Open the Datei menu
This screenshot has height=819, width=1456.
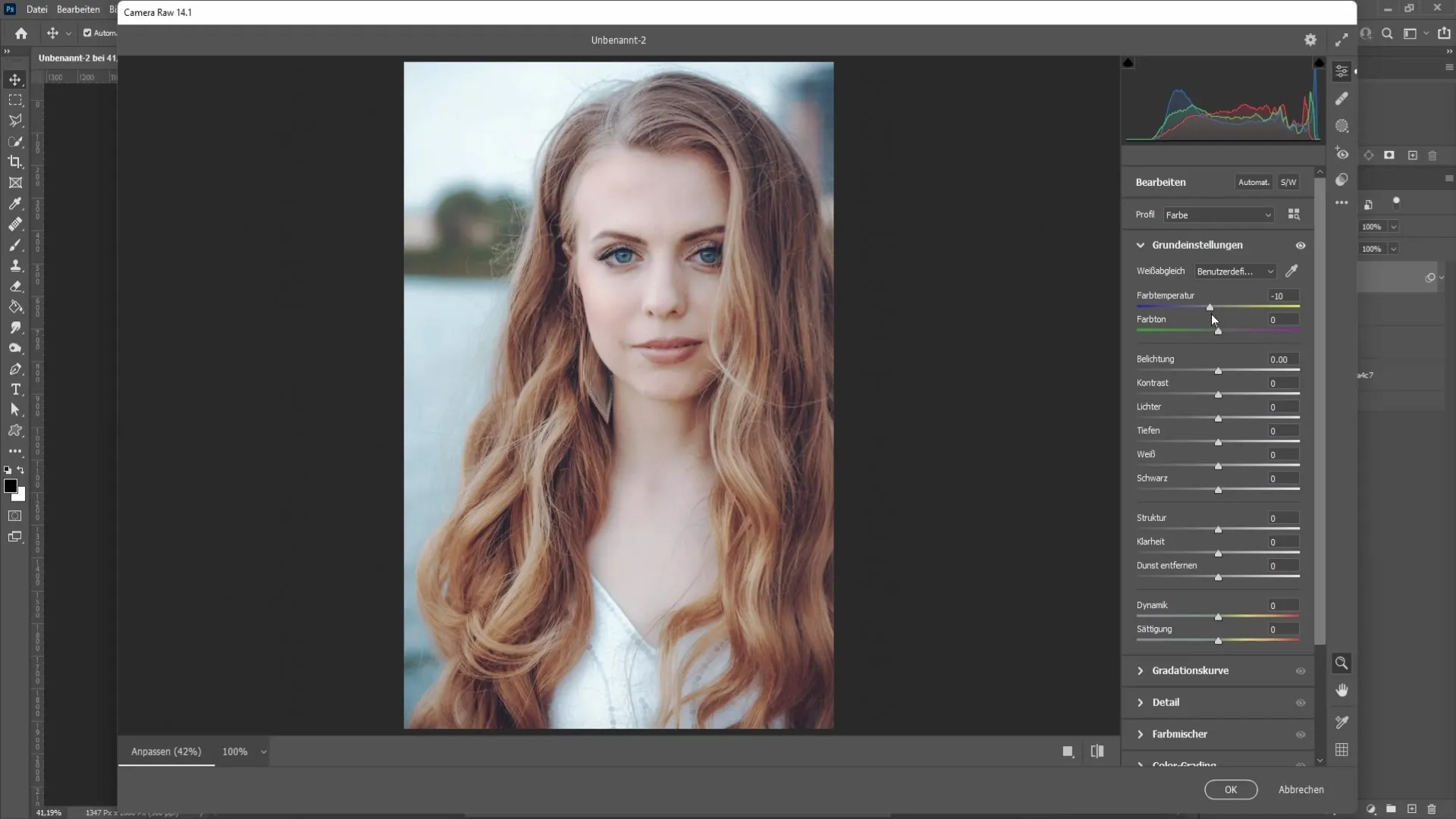[x=36, y=9]
